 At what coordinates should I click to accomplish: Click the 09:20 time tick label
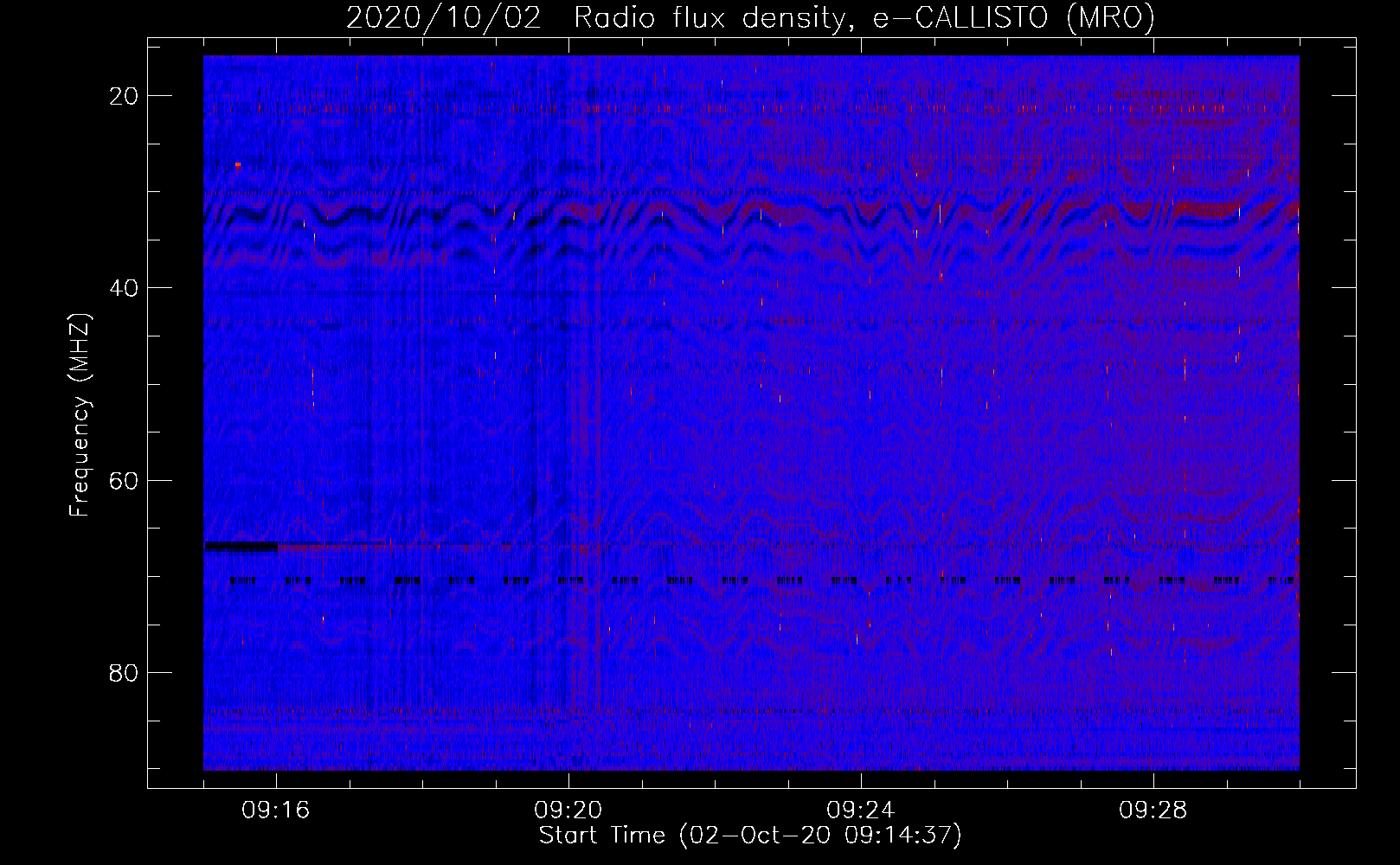568,811
